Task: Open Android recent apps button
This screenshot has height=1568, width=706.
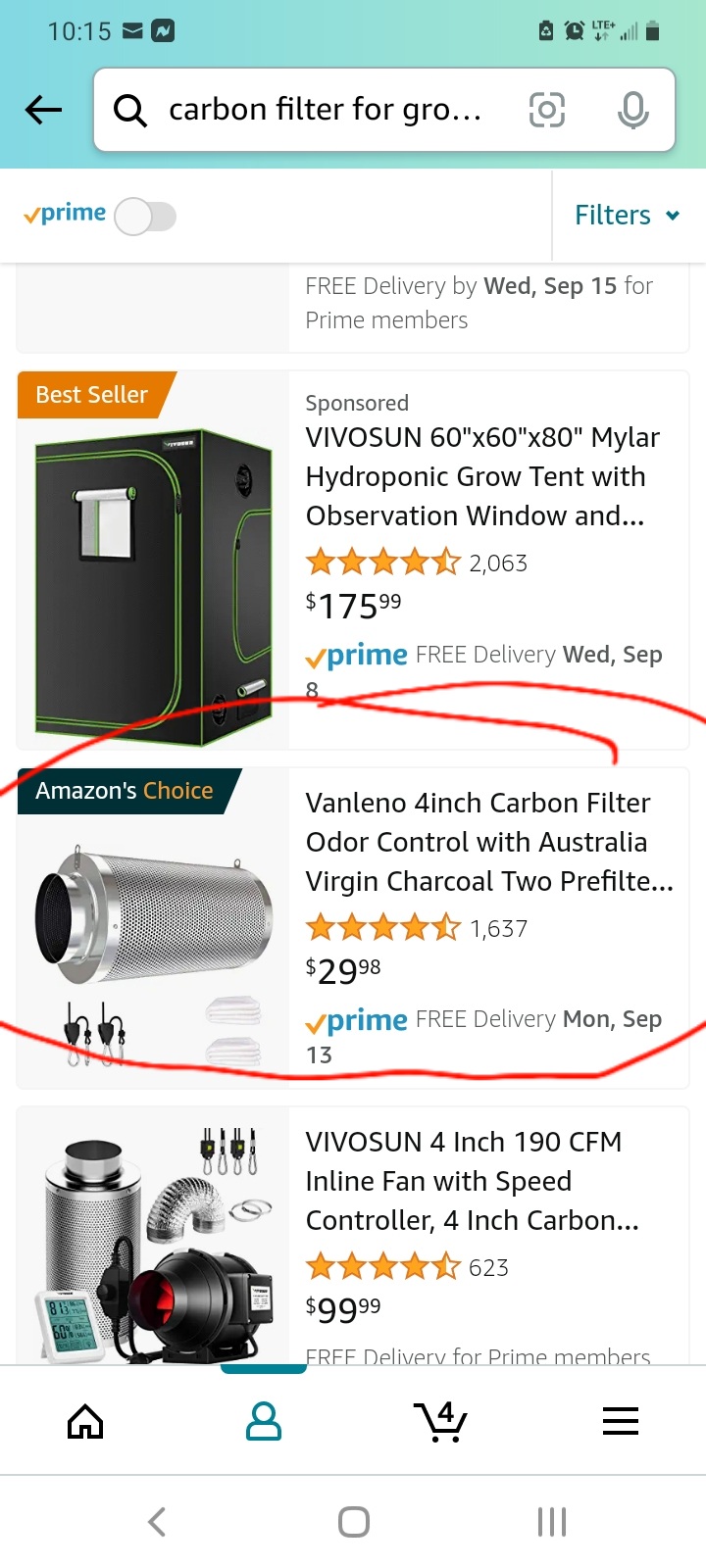Action: coord(552,1522)
